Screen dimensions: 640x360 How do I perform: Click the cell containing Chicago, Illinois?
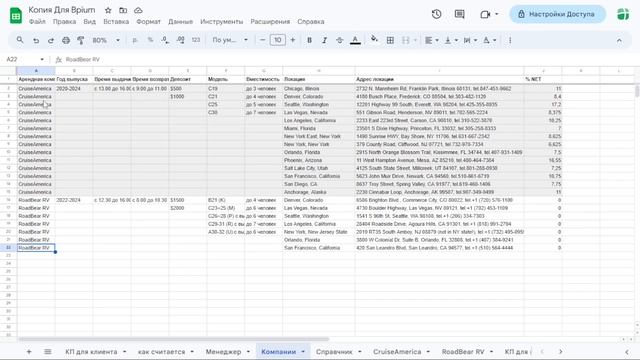(x=319, y=89)
